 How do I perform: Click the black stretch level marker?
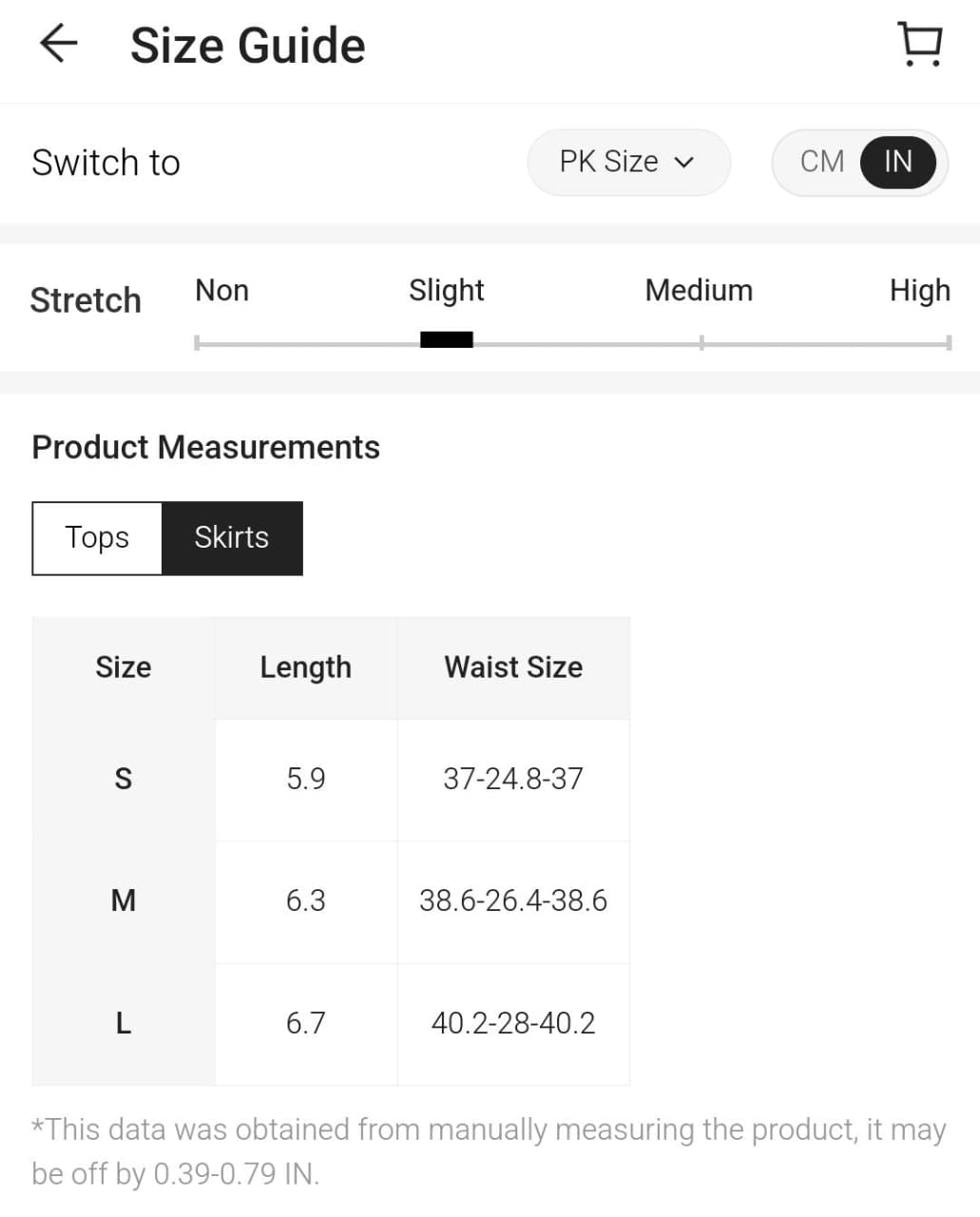pyautogui.click(x=446, y=340)
